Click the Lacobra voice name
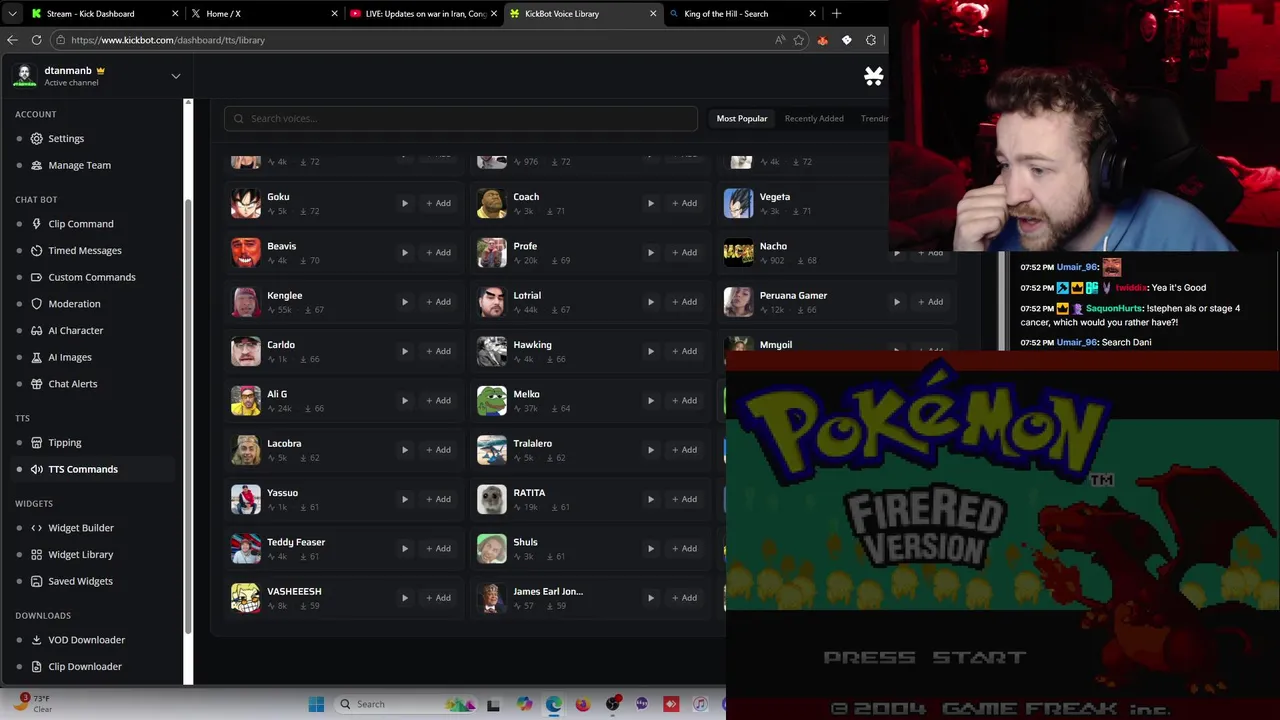Screen dimensions: 1280x720 tap(284, 443)
